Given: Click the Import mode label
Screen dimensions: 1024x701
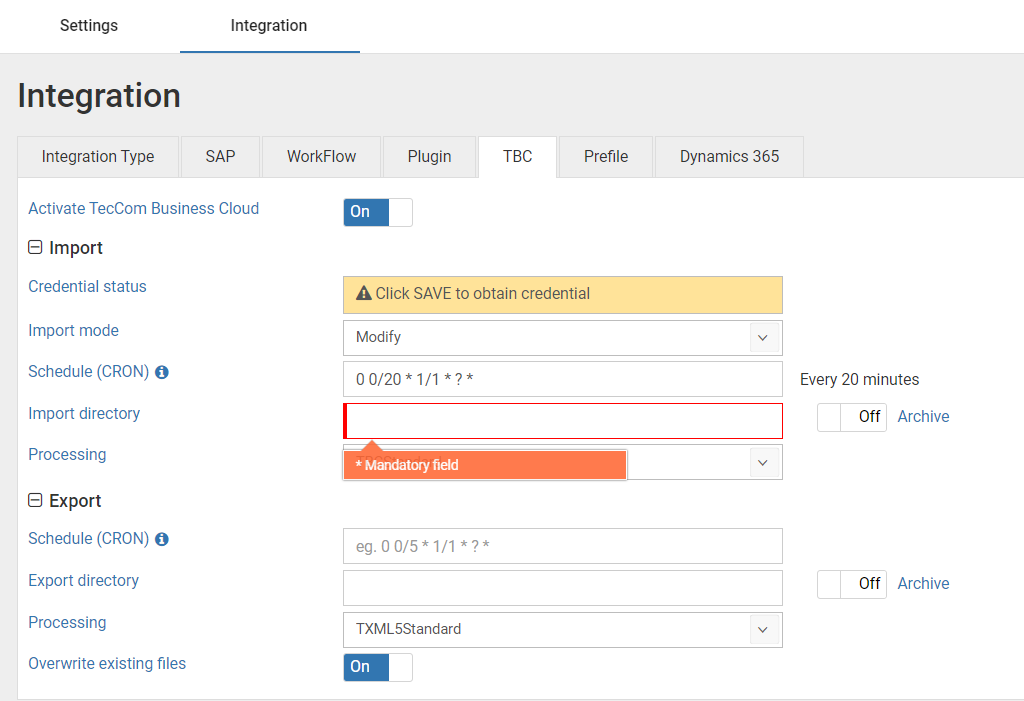Looking at the screenshot, I should [x=73, y=331].
